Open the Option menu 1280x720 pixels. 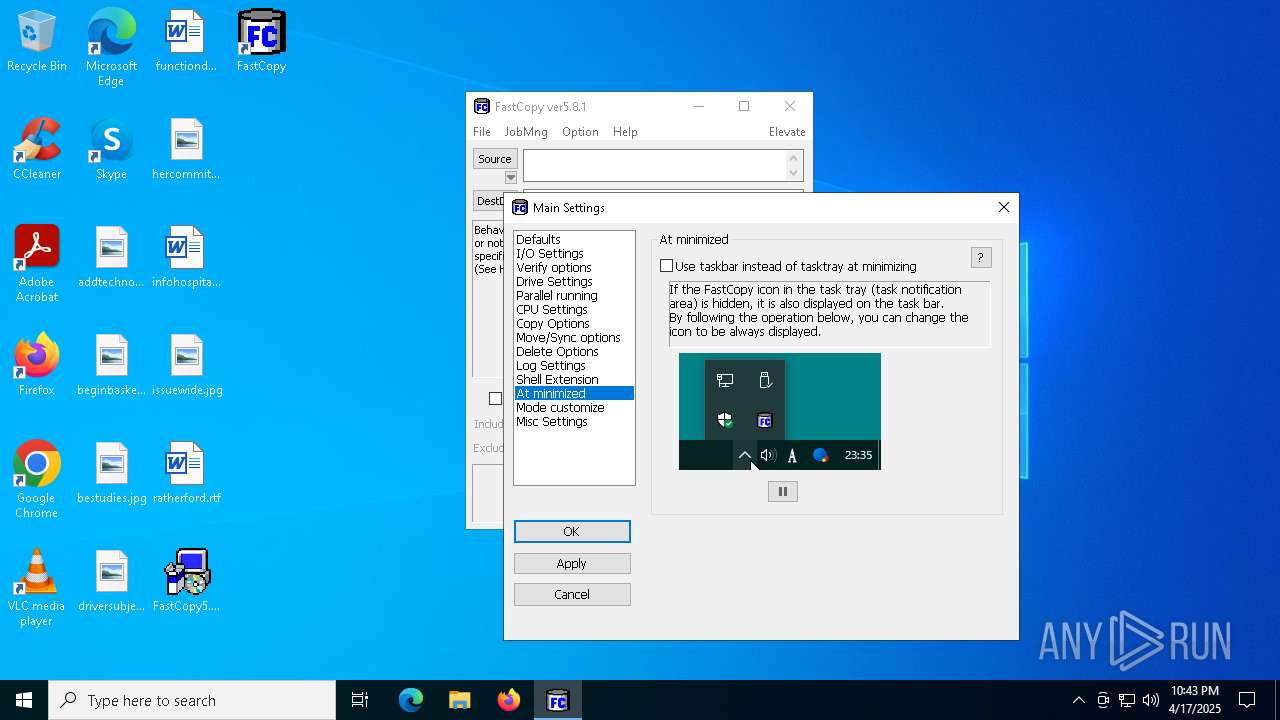pyautogui.click(x=580, y=132)
